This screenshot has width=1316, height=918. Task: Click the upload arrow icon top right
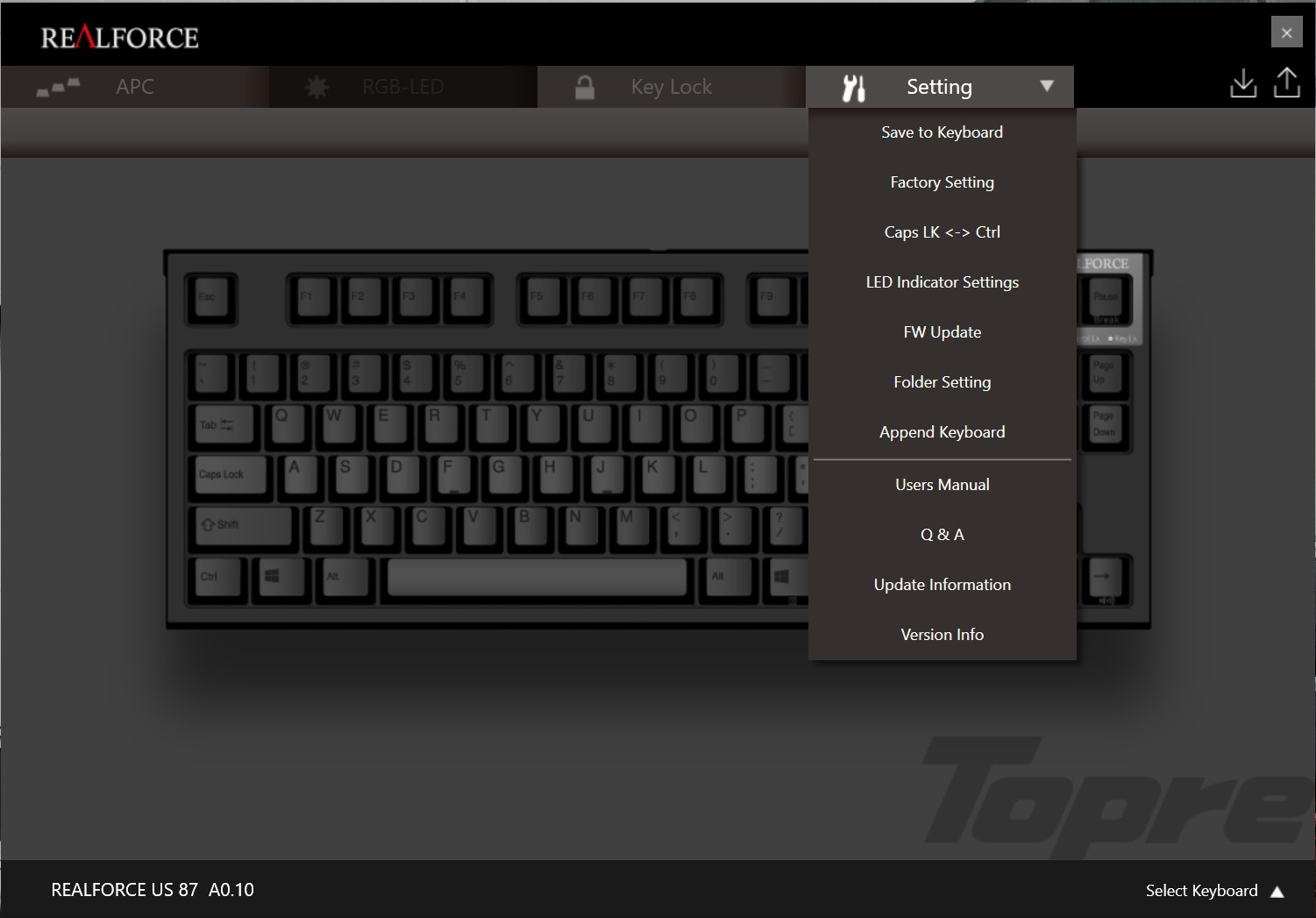coord(1286,82)
